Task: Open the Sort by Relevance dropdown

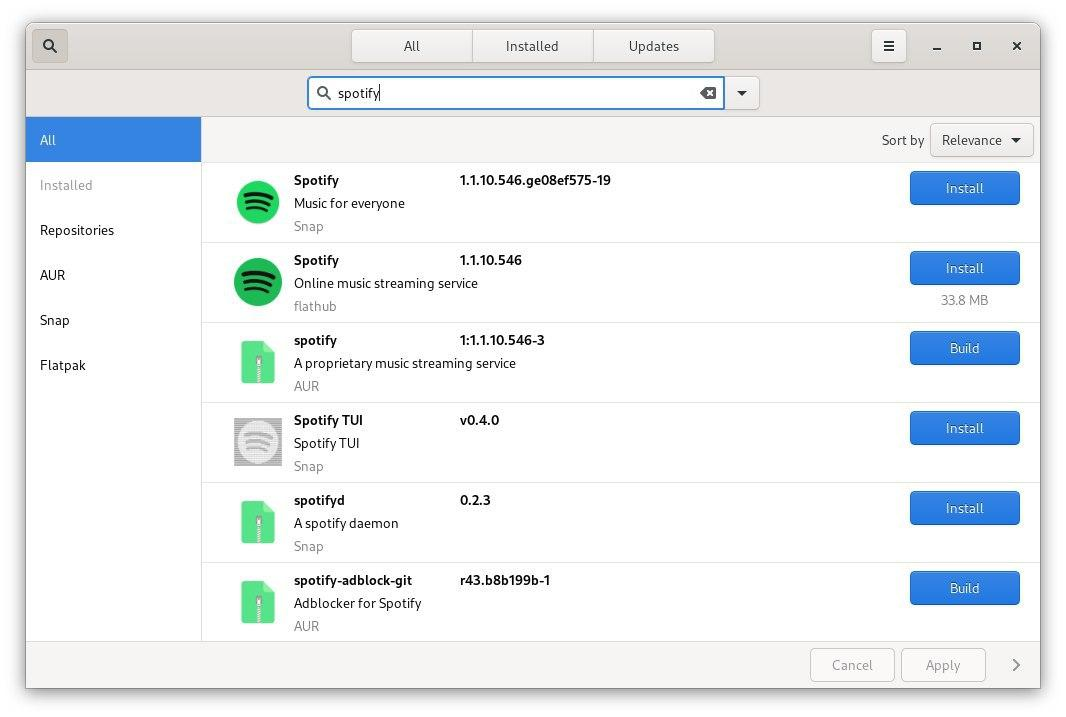Action: point(981,140)
